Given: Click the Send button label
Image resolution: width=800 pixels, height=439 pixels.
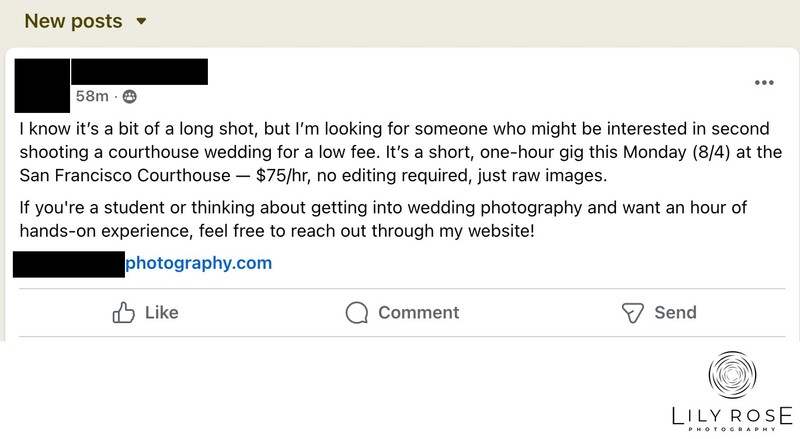Looking at the screenshot, I should tap(675, 312).
